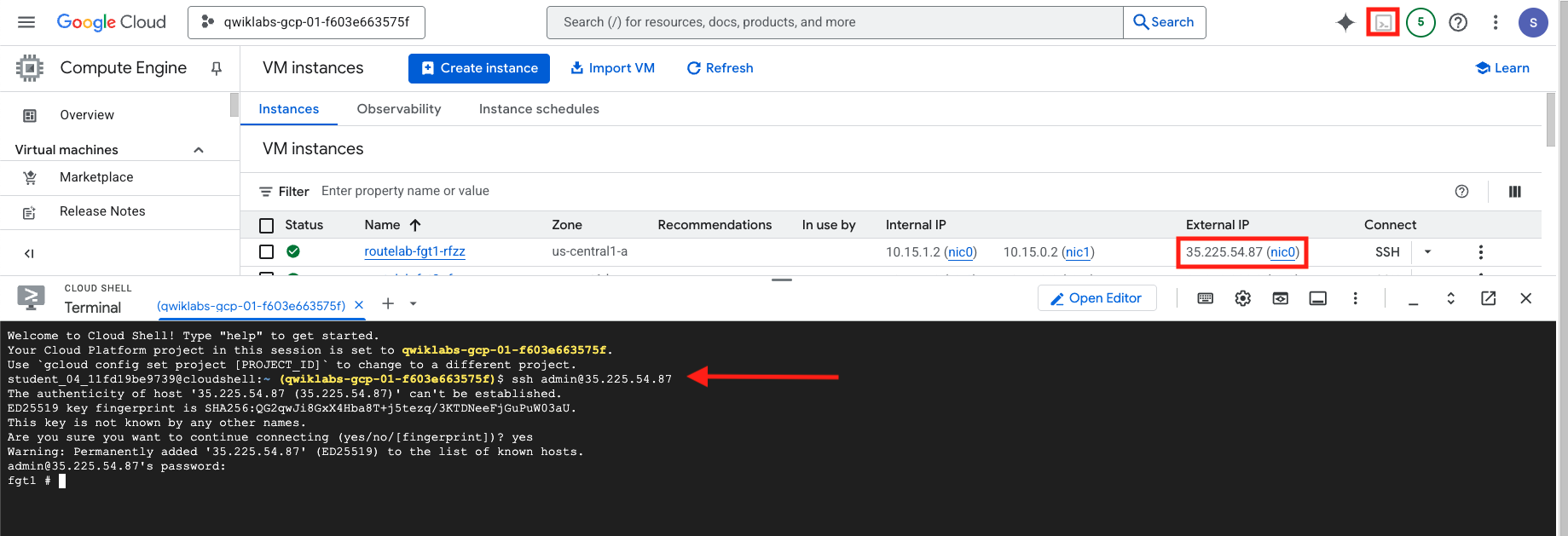Screen dimensions: 1568x536
Task: Open column display options icon
Action: 1515,192
